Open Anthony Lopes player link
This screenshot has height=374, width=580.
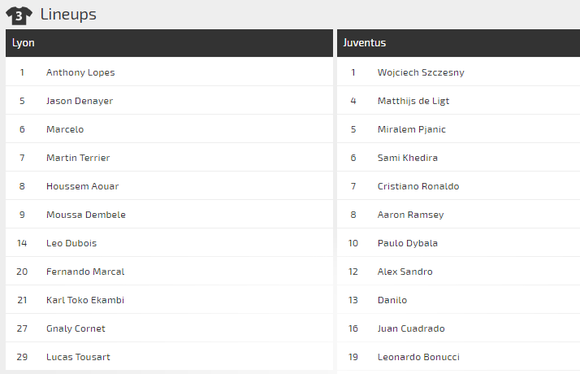click(x=80, y=73)
